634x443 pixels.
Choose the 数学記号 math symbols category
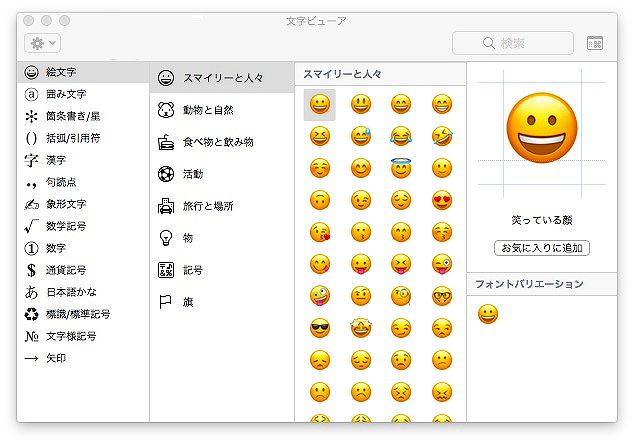point(66,227)
